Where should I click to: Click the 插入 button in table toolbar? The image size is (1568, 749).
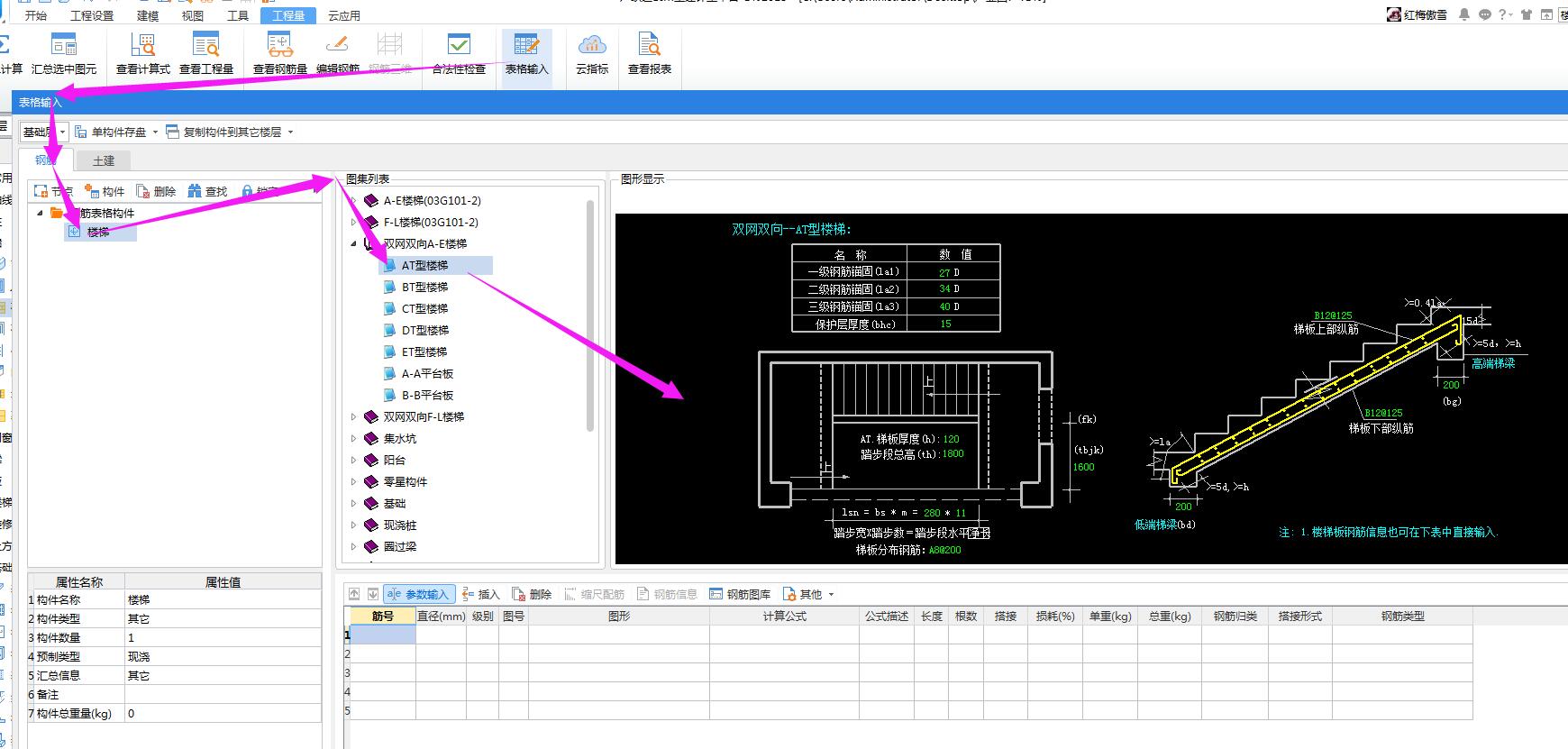point(480,594)
